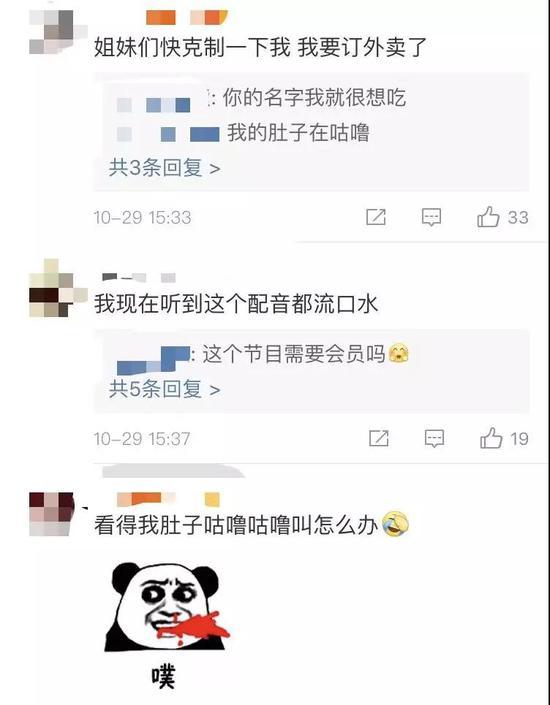The image size is (550, 705).
Task: Open the third commenter's avatar
Action: pyautogui.click(x=52, y=514)
